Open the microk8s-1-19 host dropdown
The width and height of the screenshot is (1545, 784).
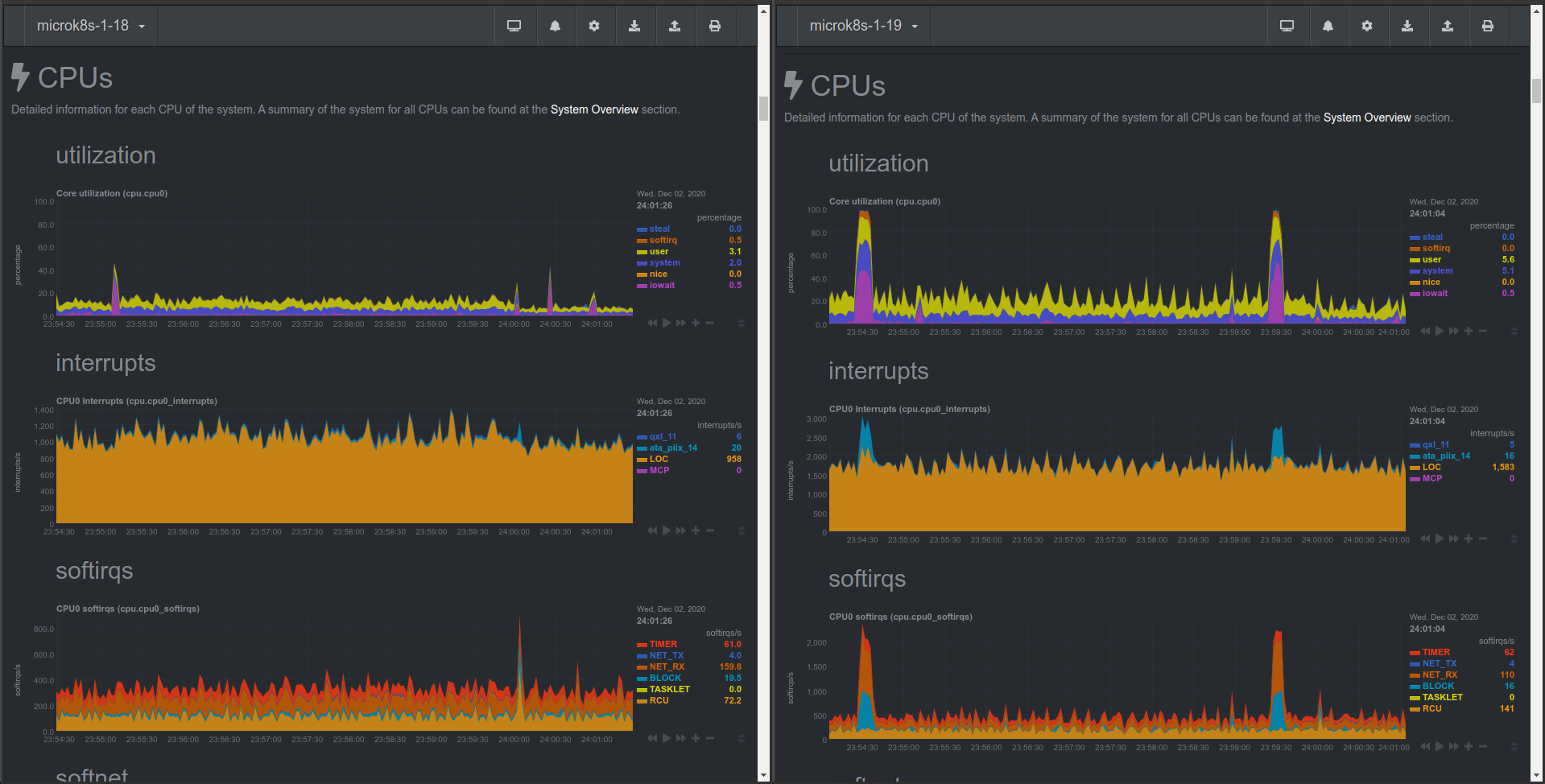click(x=863, y=25)
